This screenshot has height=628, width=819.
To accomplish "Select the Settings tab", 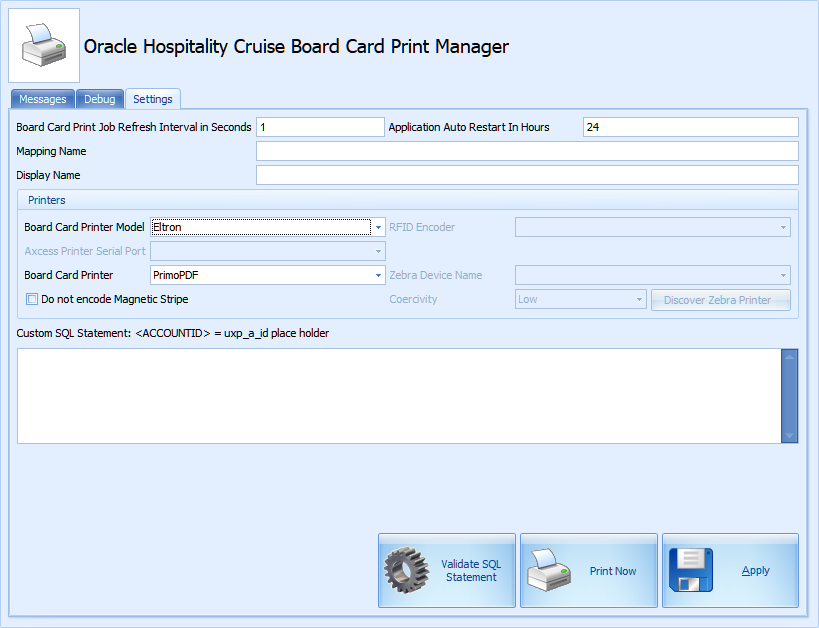I will (x=152, y=98).
